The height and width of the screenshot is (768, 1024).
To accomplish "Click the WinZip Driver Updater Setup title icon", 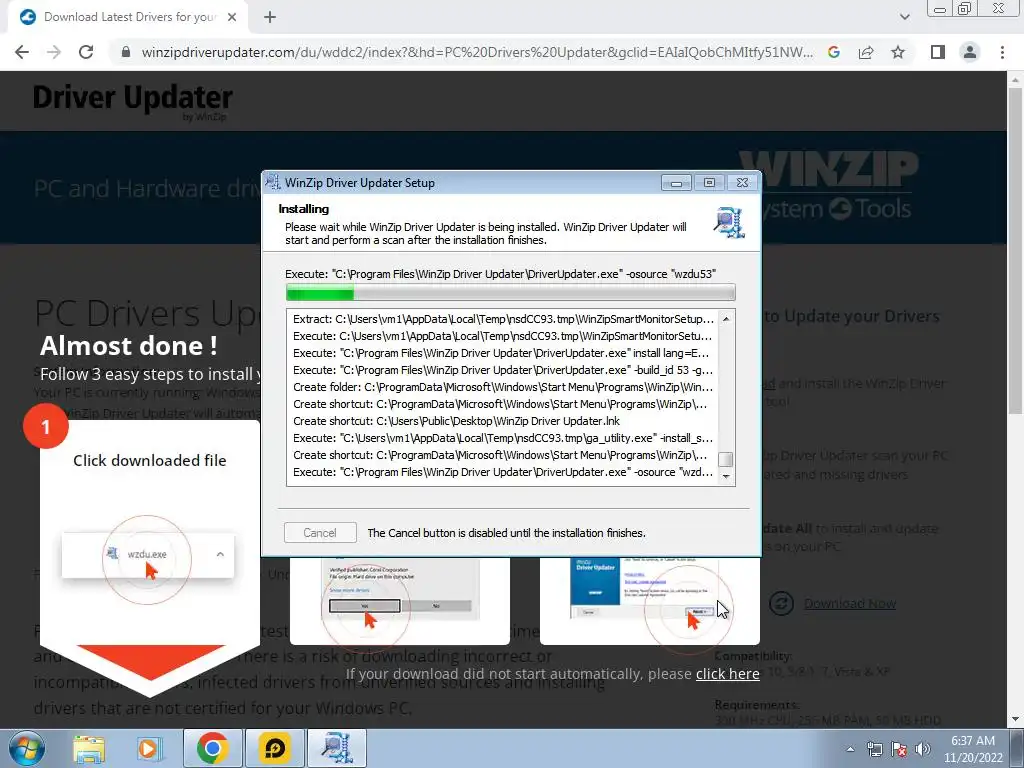I will coord(273,182).
